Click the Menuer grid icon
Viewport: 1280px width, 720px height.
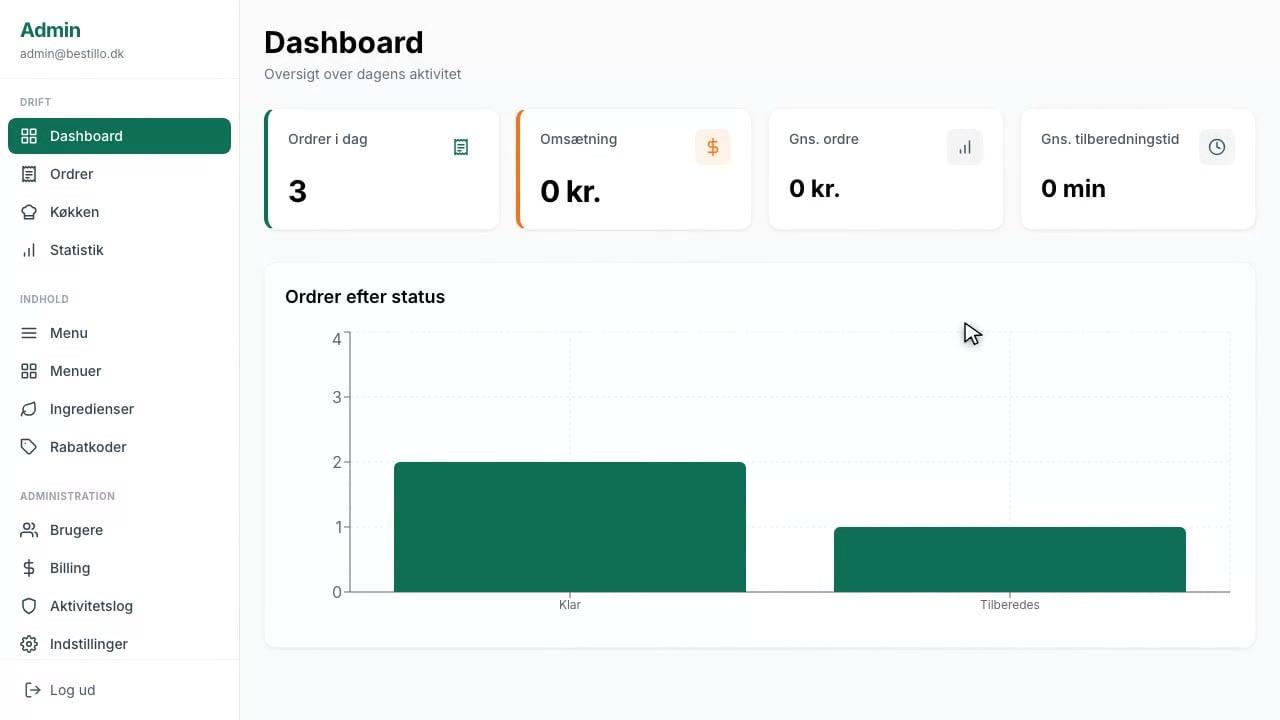click(x=29, y=371)
